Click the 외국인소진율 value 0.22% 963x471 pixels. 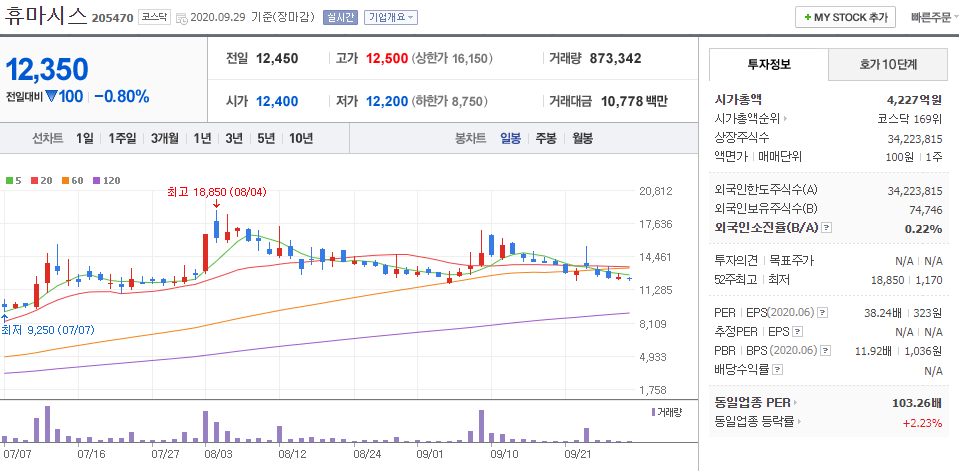(923, 228)
